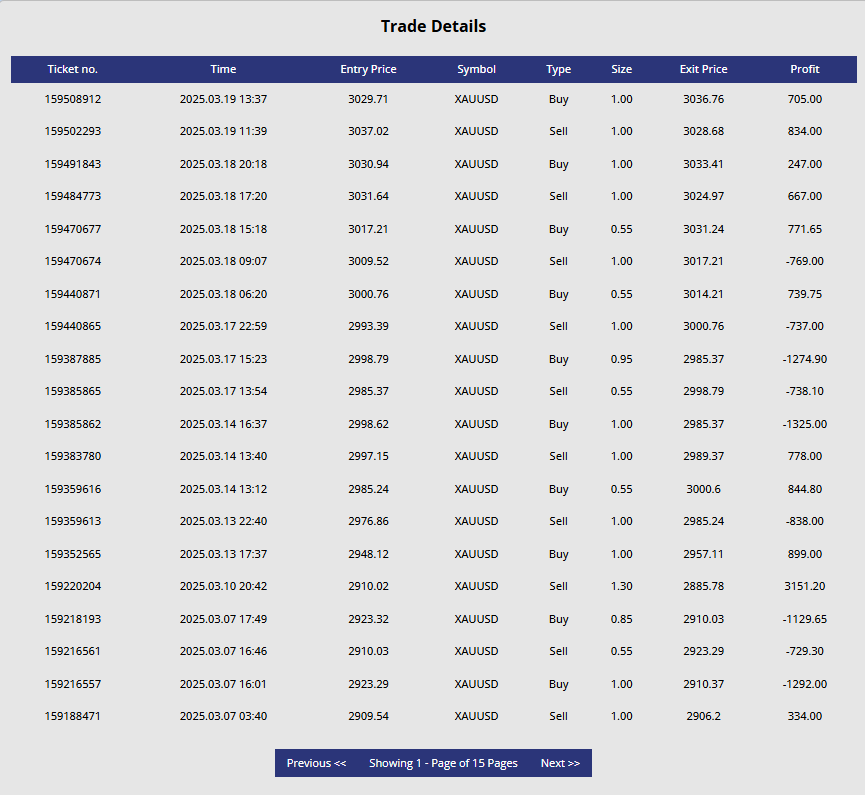Click the Type column header
Viewport: 865px width, 795px height.
coord(558,69)
